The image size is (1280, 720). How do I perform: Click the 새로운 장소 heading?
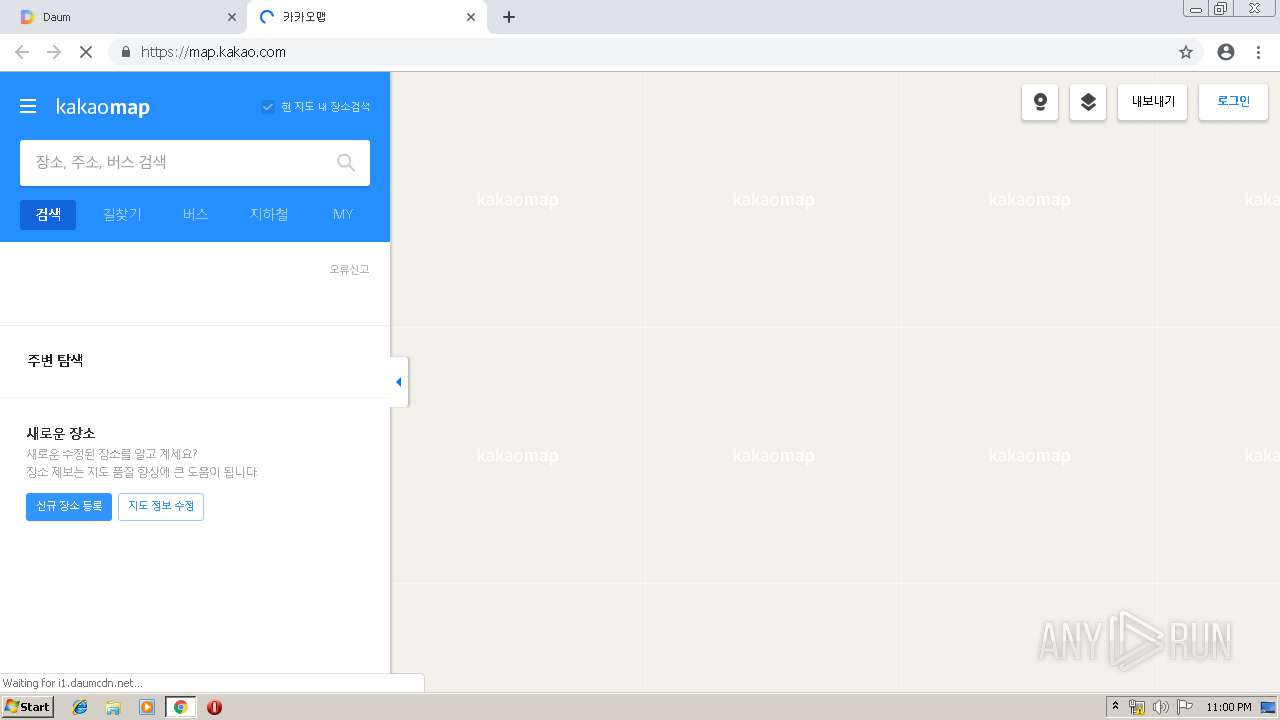tap(61, 433)
